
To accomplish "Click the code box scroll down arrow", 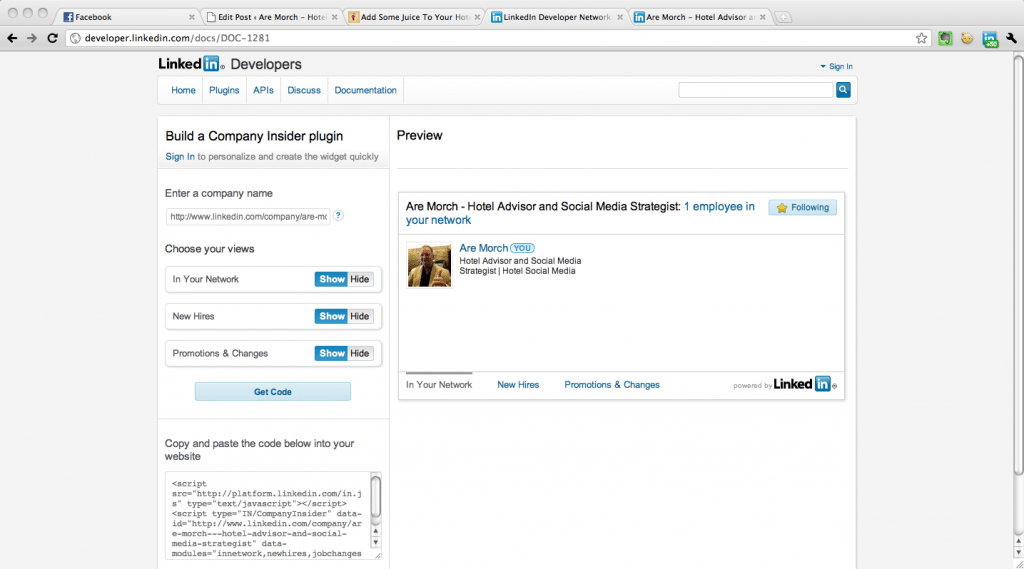I will coord(376,543).
